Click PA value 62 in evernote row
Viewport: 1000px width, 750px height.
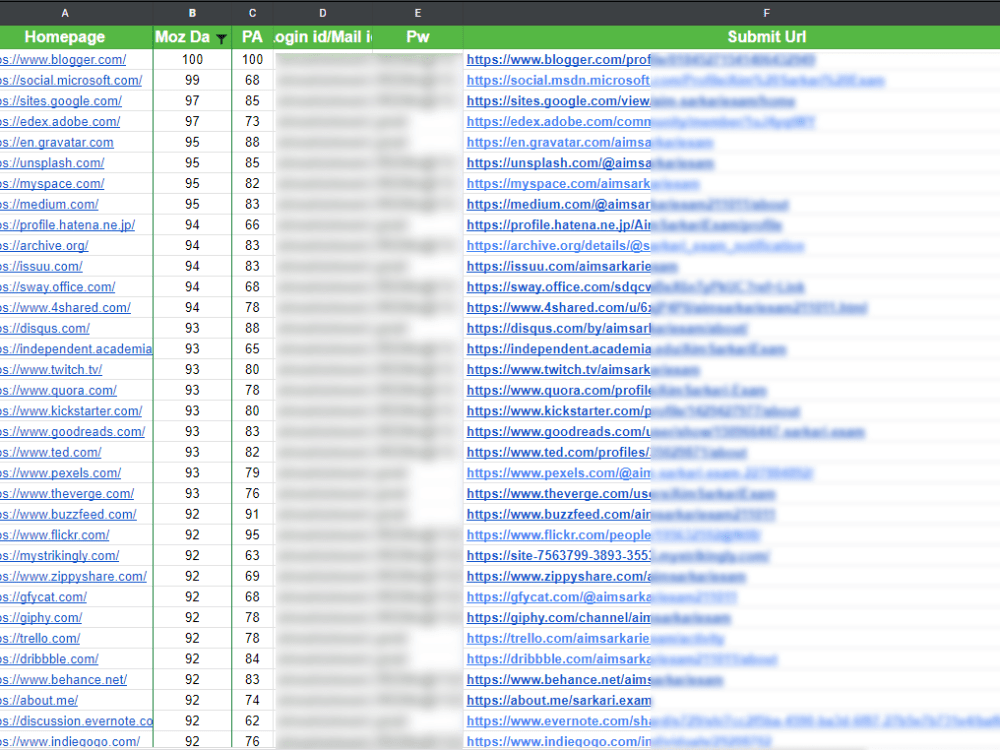(x=253, y=721)
